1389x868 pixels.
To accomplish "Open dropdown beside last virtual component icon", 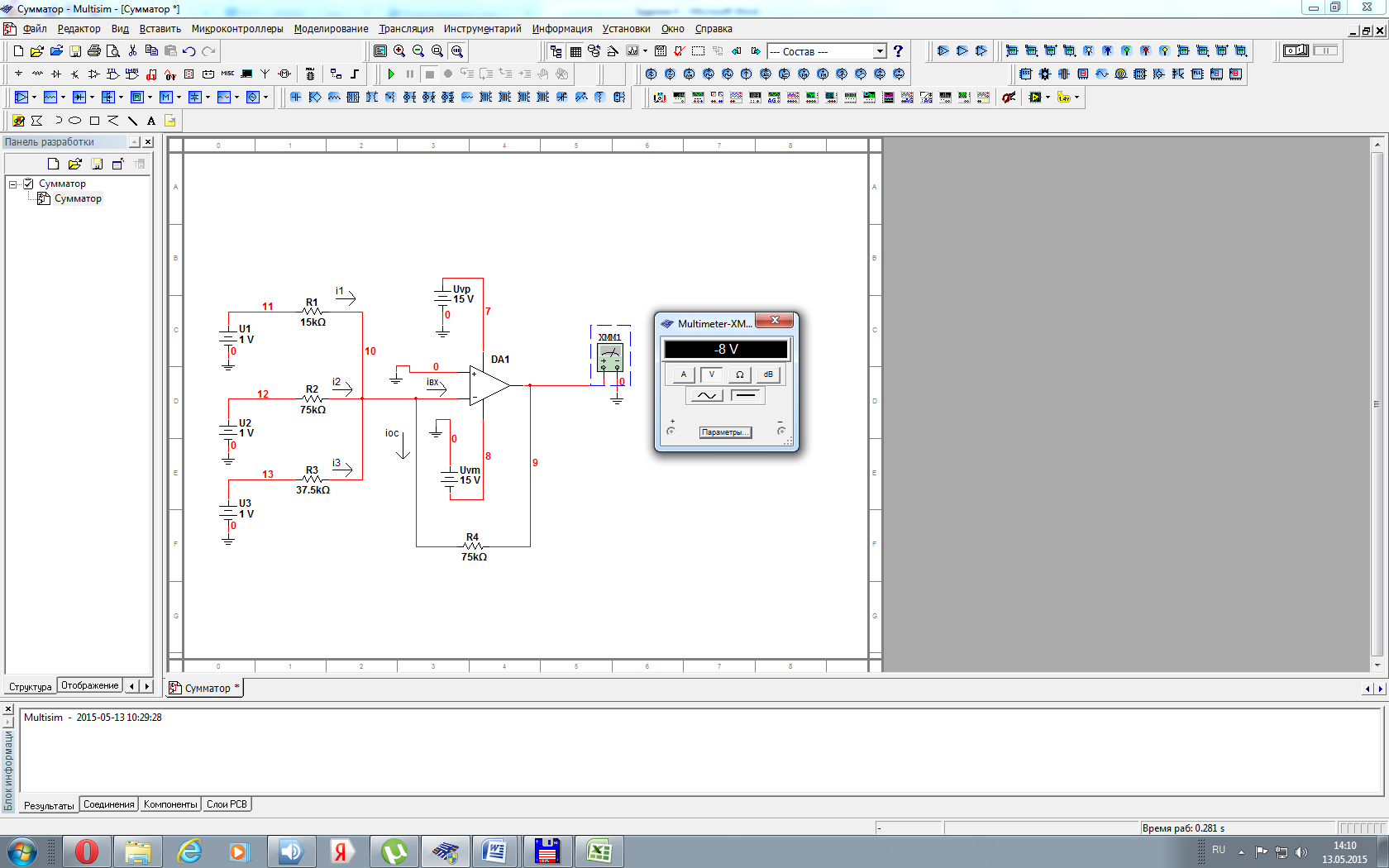I will [265, 98].
